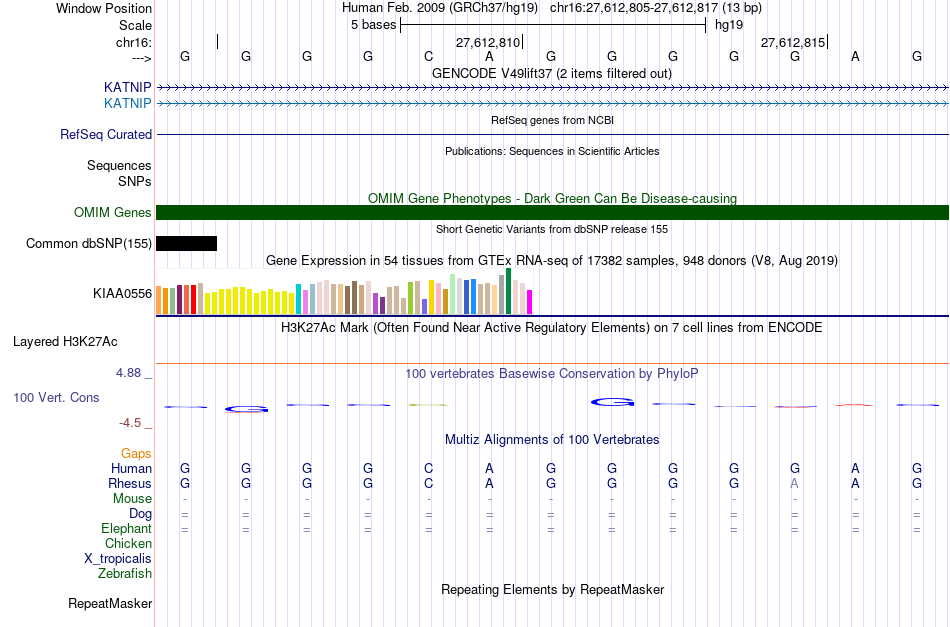Click the Human species row label
This screenshot has width=950, height=627.
coord(131,468)
